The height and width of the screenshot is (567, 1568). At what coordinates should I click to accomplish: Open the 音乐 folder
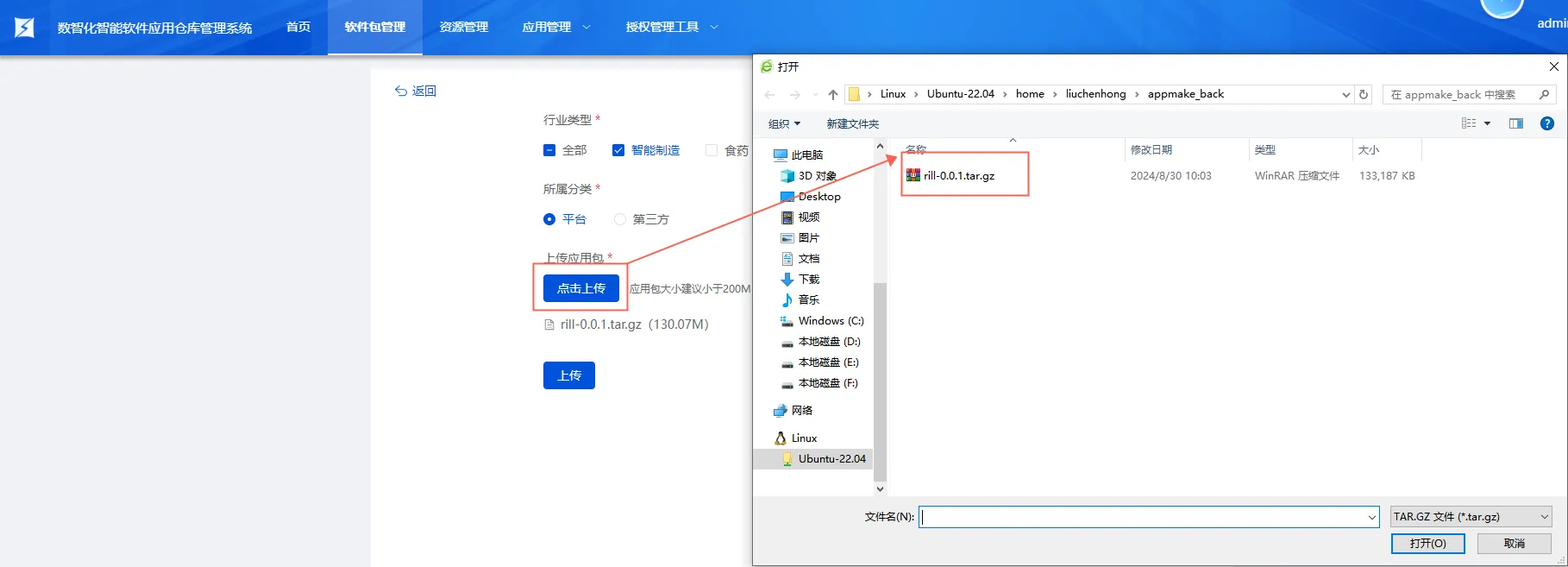coord(800,299)
